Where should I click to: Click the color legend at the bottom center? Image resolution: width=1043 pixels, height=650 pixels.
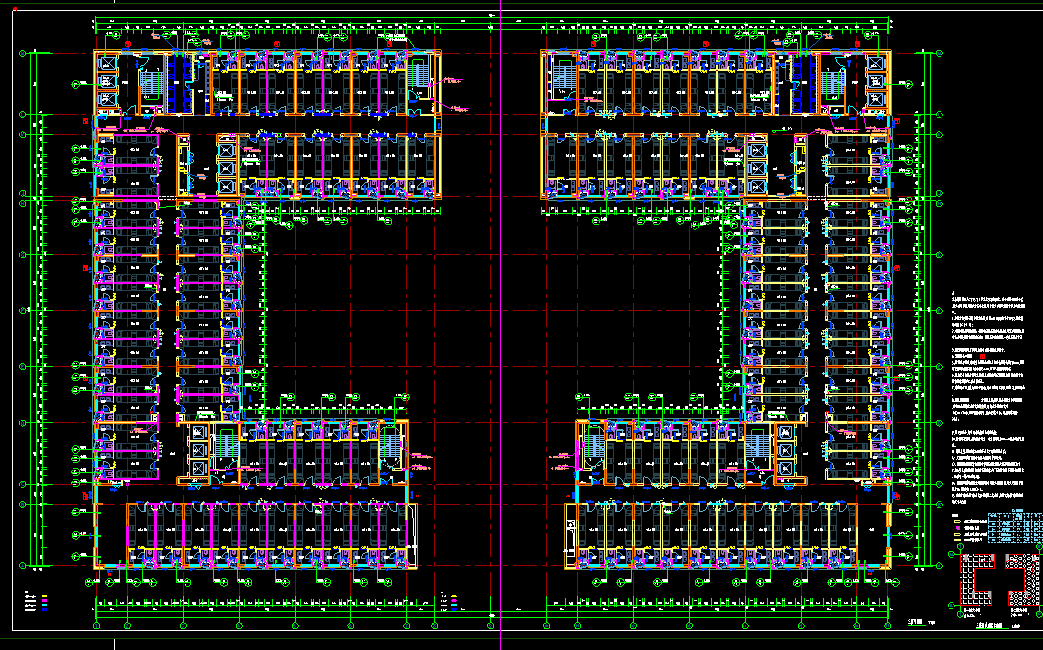click(x=449, y=600)
